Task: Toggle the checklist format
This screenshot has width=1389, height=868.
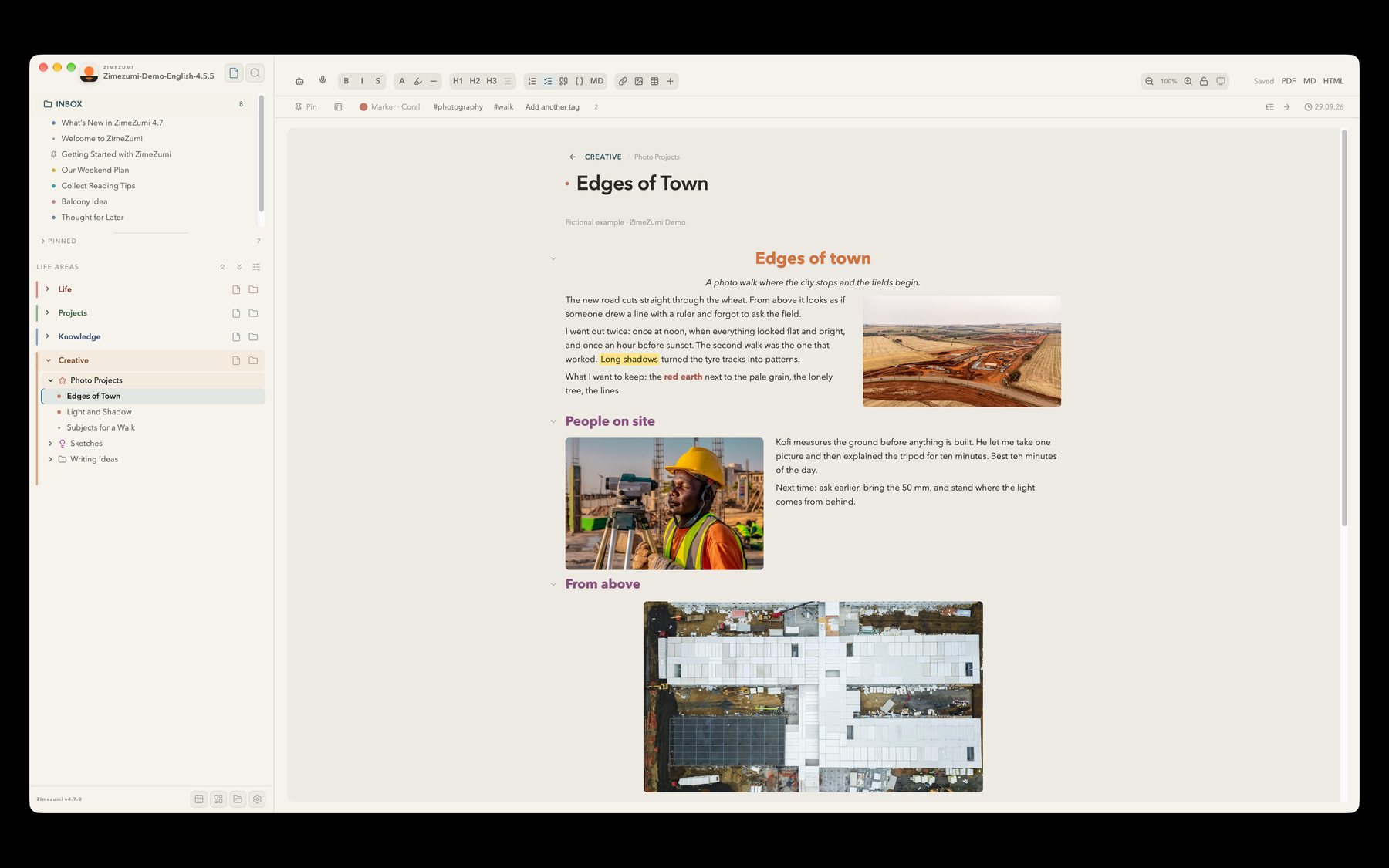Action: 548,81
